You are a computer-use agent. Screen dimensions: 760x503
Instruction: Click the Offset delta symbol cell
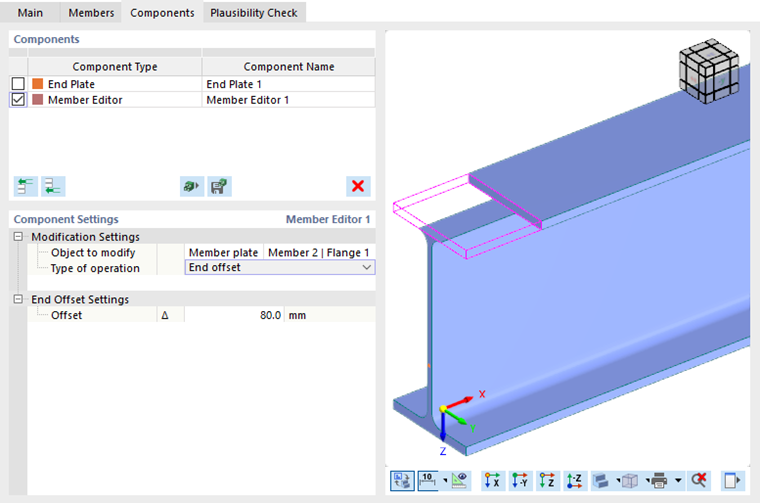(170, 315)
